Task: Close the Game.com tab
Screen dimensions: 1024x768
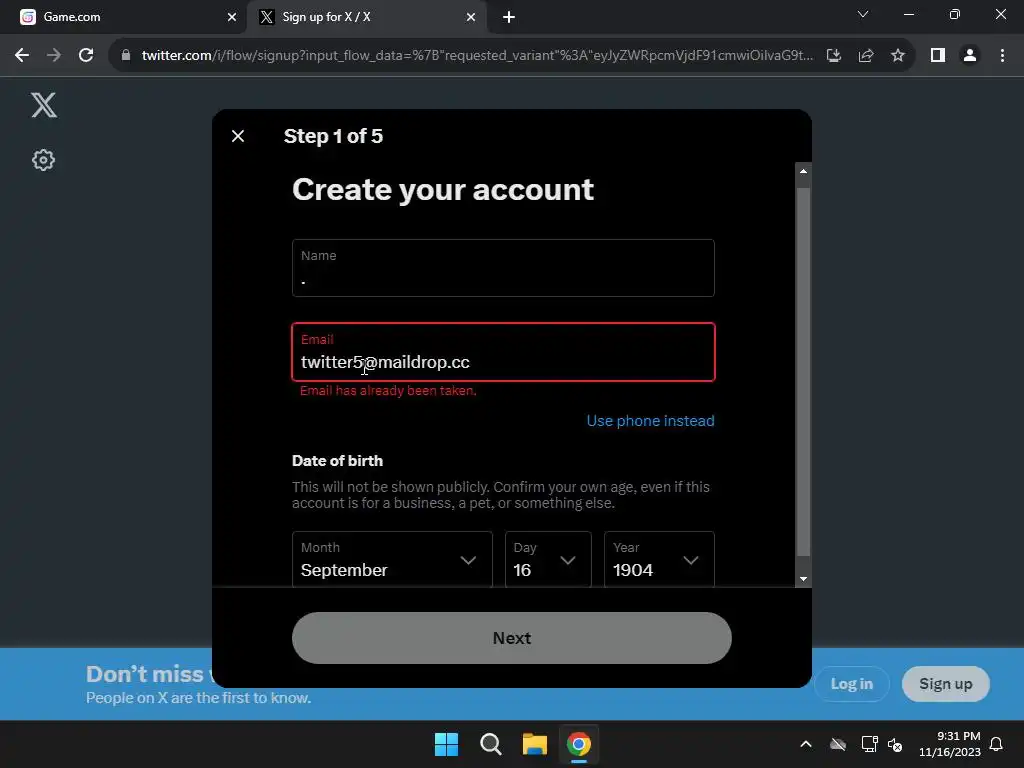Action: (x=232, y=17)
